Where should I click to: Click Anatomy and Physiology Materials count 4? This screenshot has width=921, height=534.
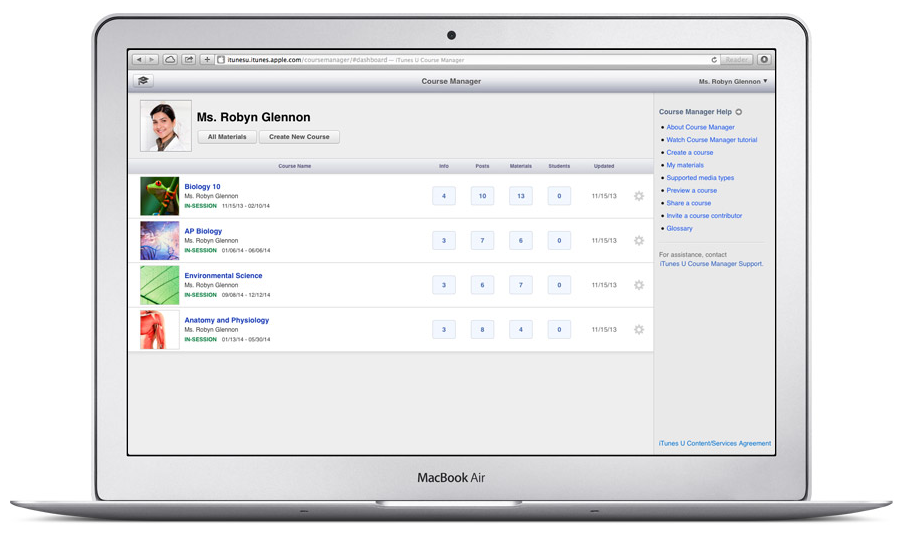coord(521,330)
